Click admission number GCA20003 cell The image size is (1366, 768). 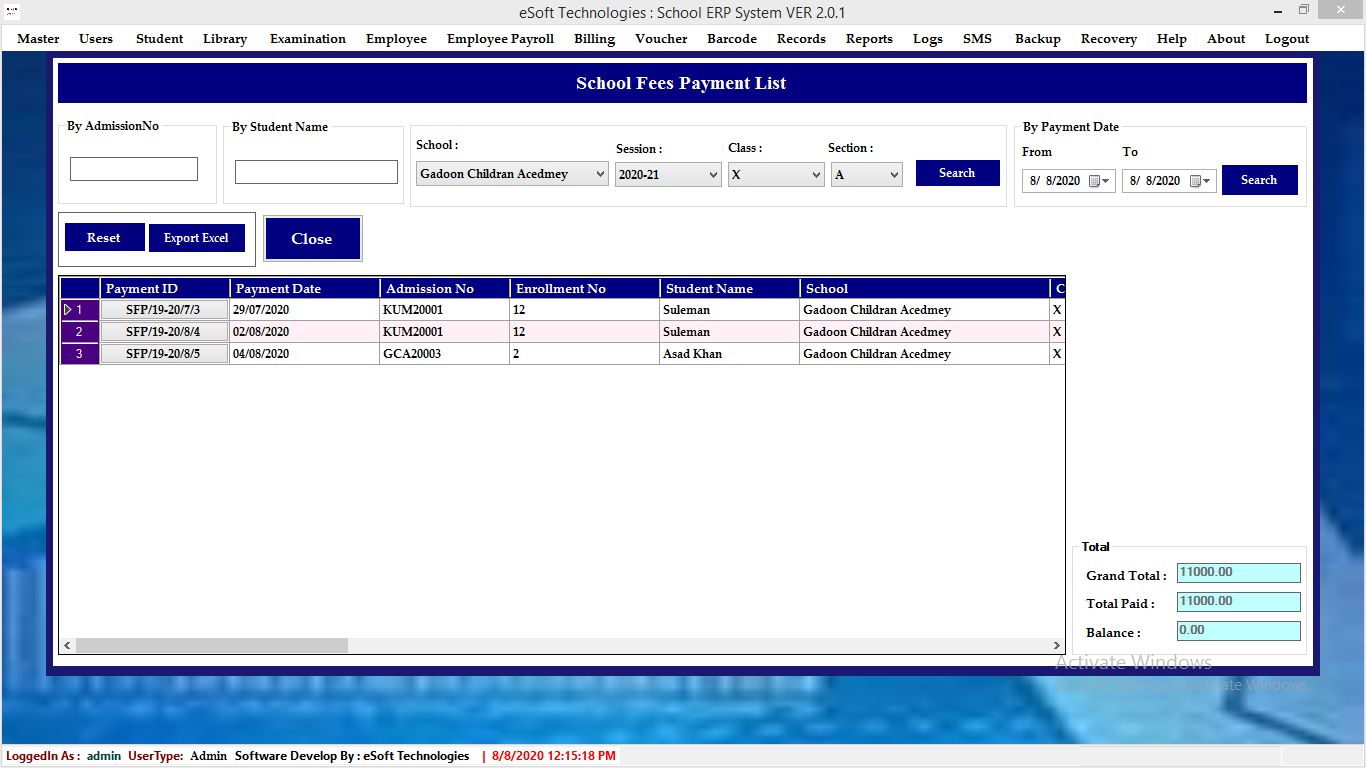[445, 354]
